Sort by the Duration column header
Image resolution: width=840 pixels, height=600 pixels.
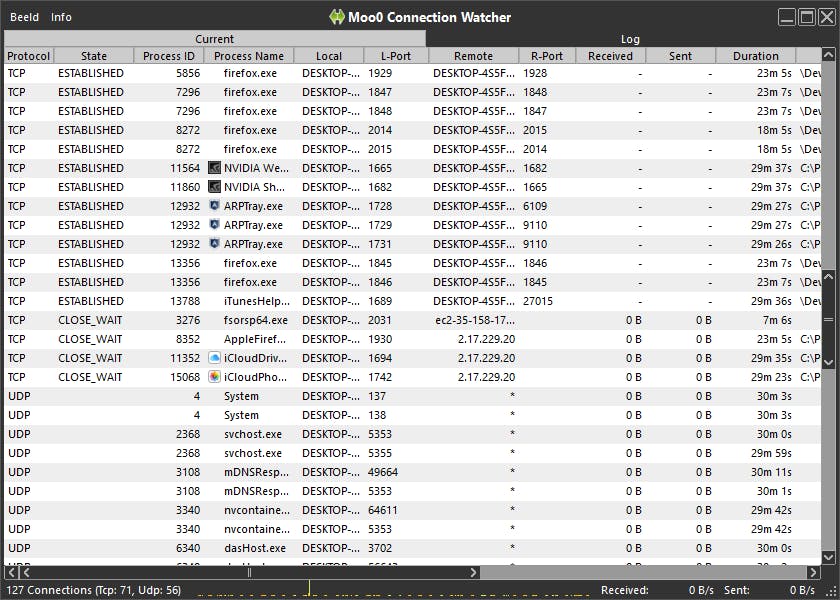click(755, 56)
